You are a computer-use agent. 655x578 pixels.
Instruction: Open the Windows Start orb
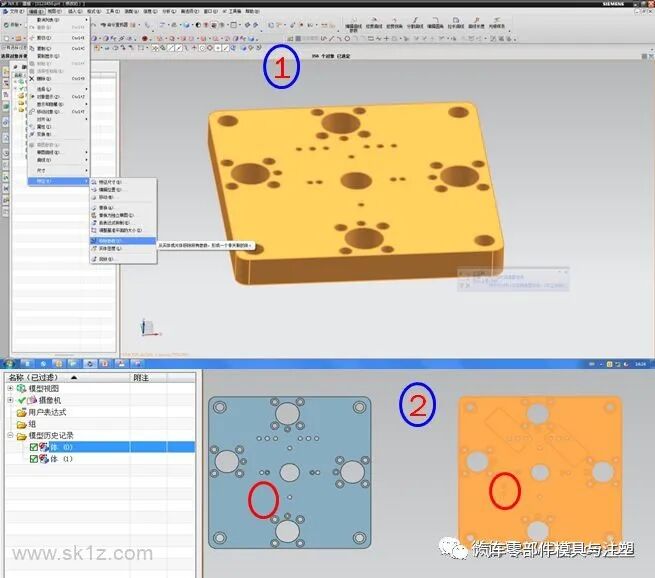pos(9,364)
